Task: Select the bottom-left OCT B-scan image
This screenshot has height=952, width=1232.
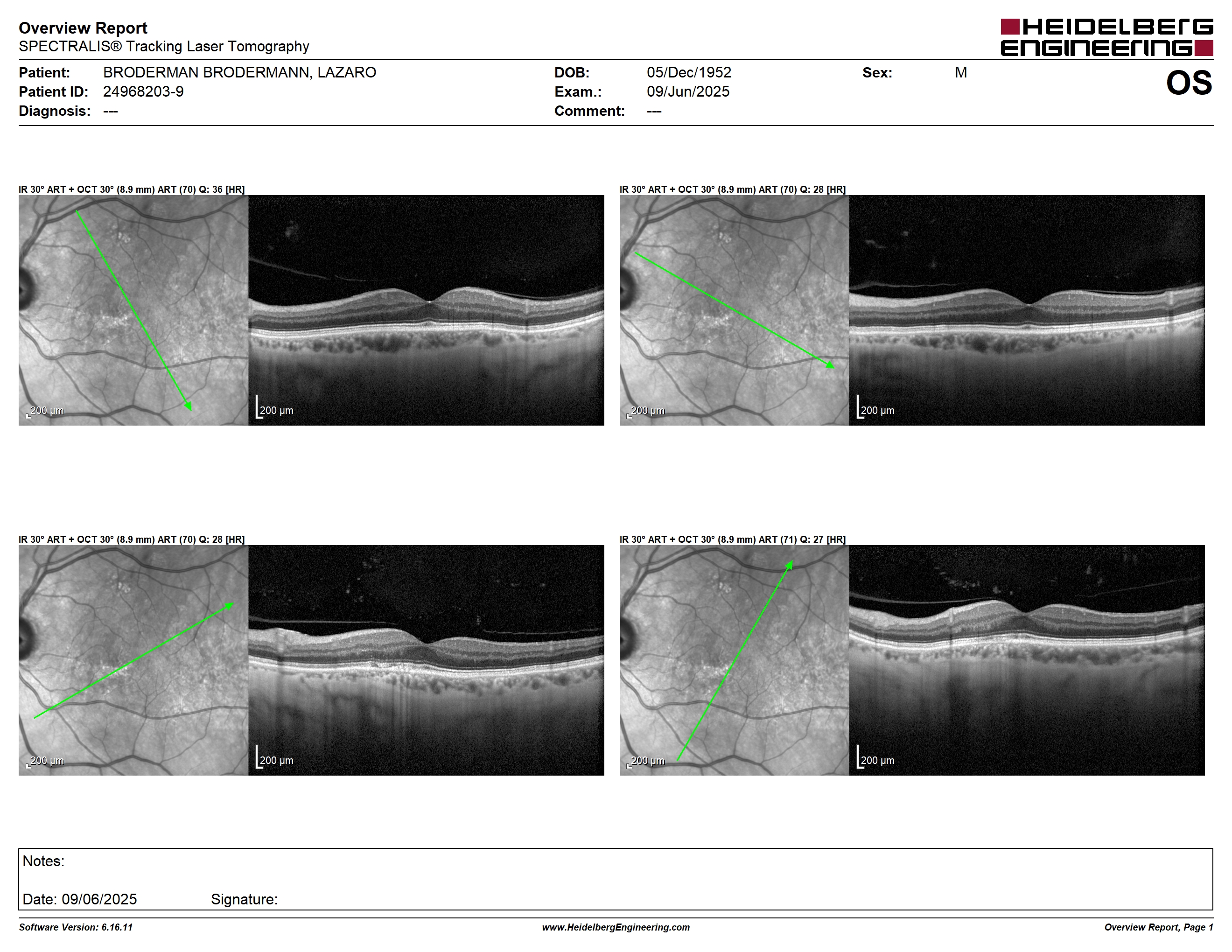Action: pyautogui.click(x=426, y=660)
